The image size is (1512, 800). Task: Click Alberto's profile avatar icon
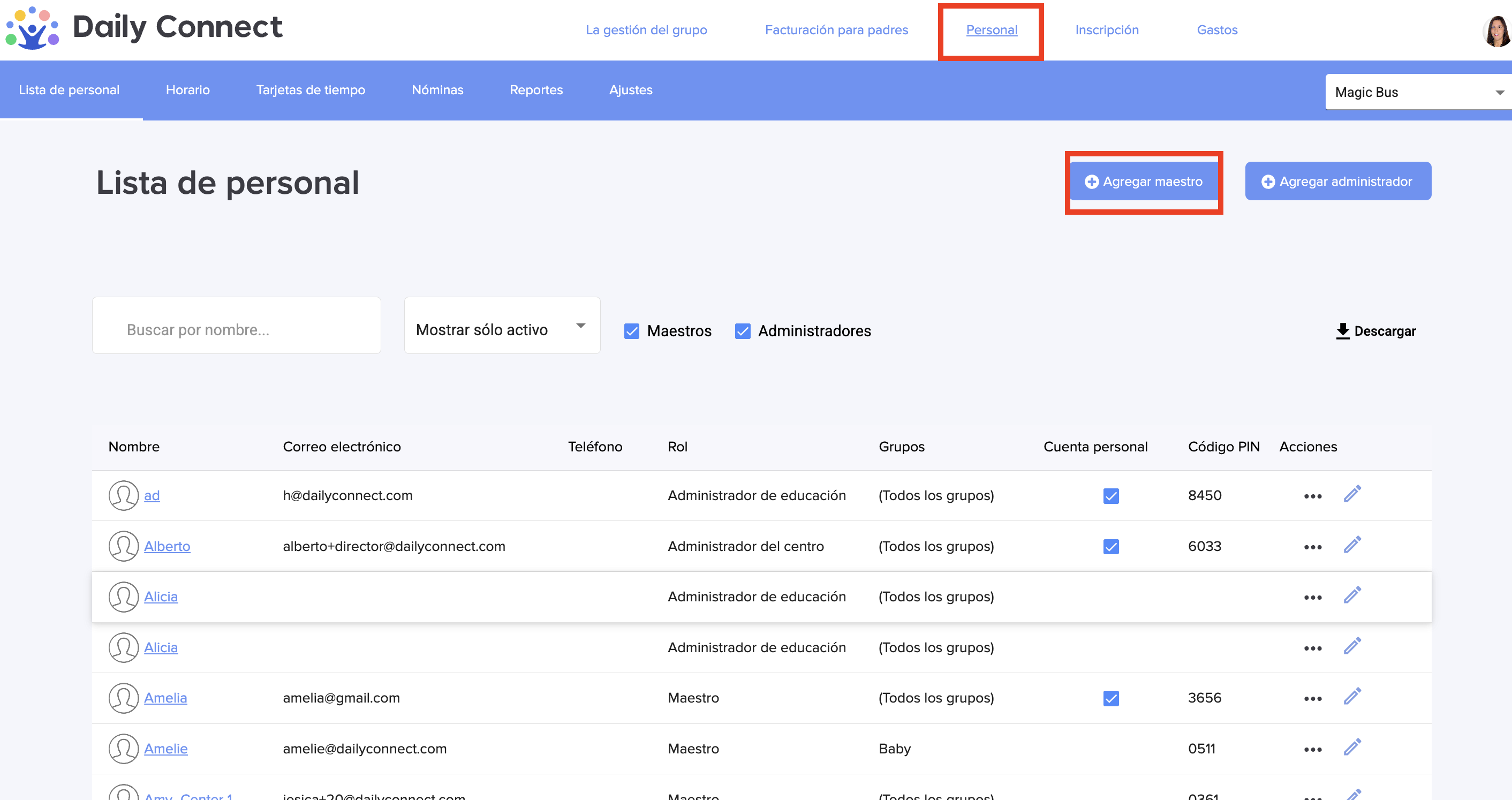123,546
